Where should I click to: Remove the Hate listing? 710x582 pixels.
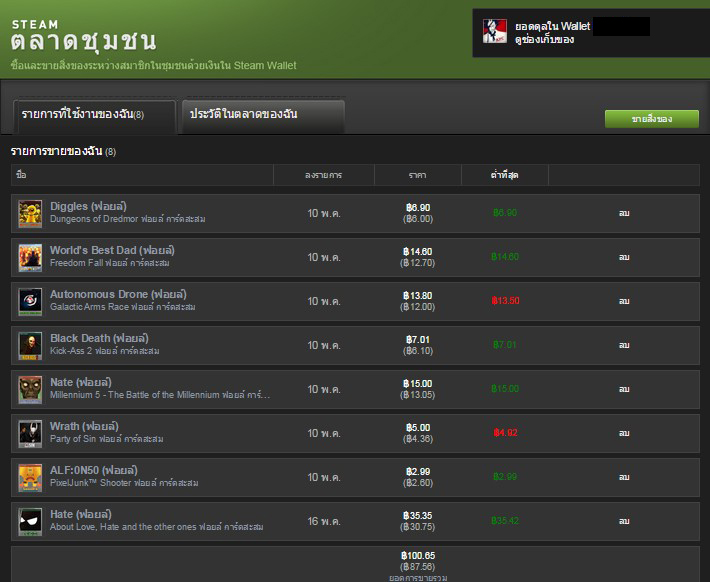click(624, 520)
